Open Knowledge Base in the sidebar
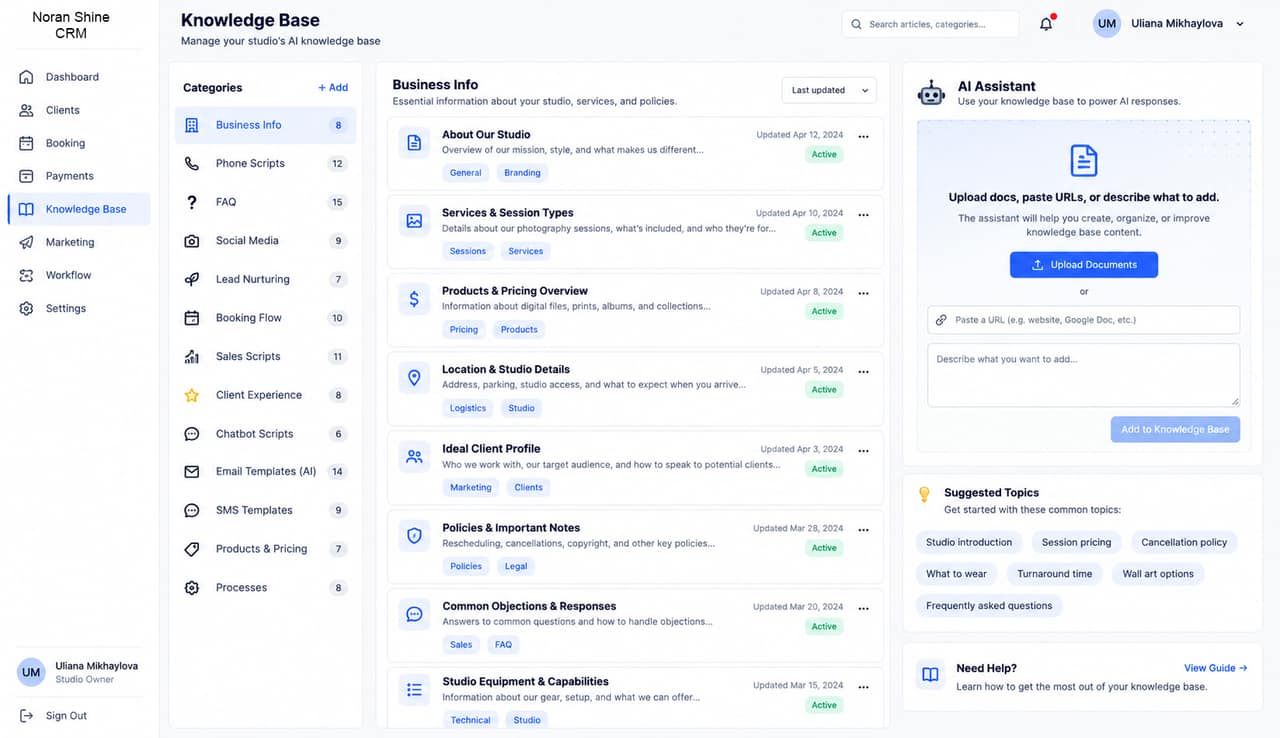 click(79, 209)
